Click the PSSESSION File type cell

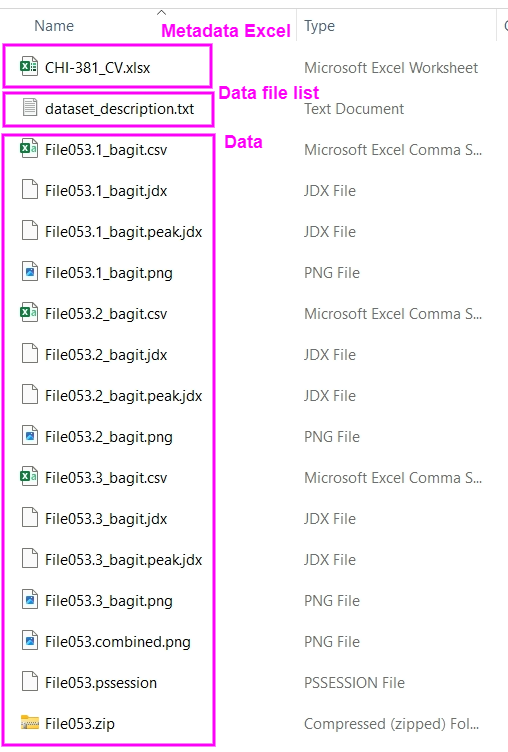coord(354,683)
